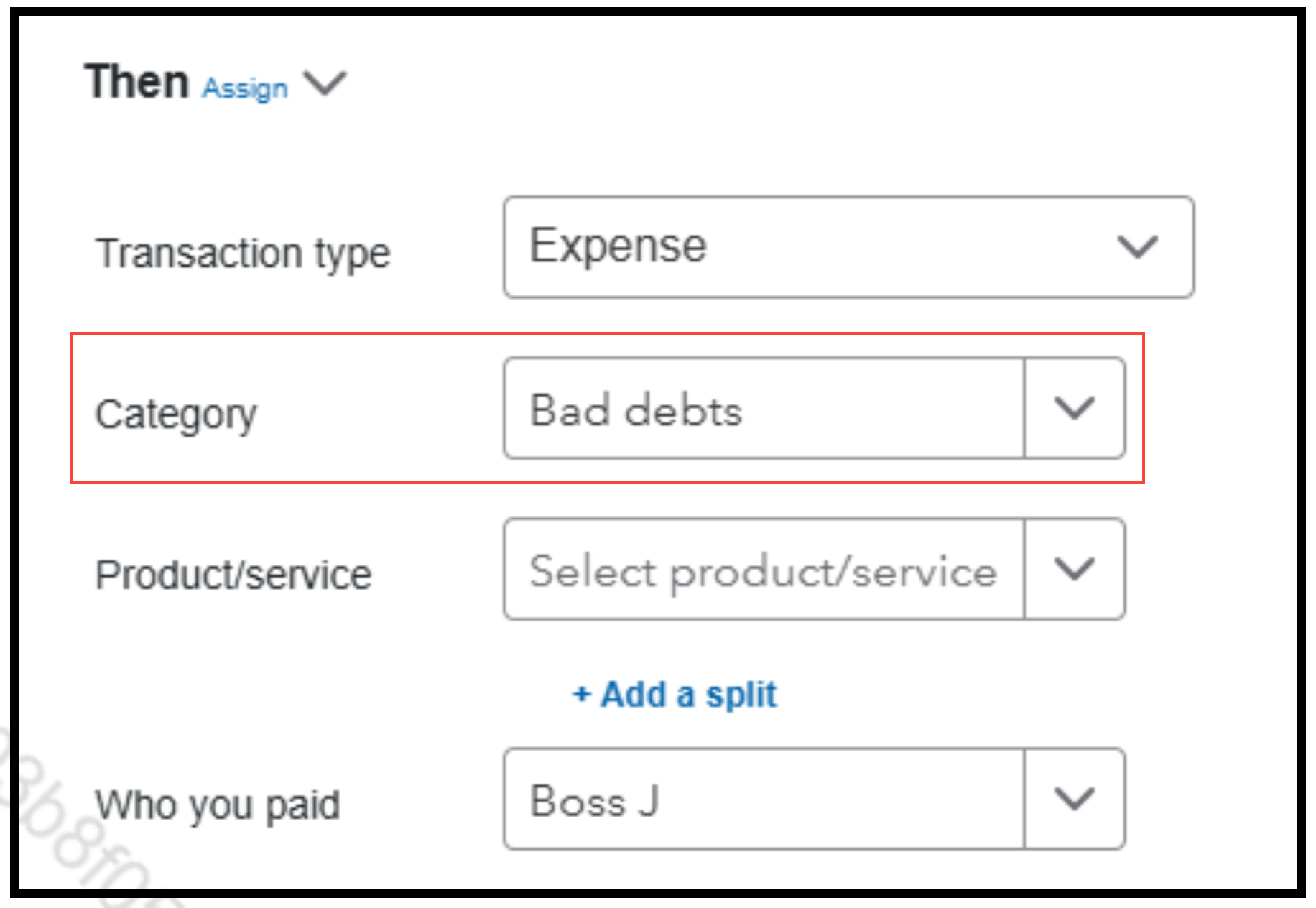Viewport: 1316px width, 908px height.
Task: Click the Boss J payee field
Action: coord(764,799)
